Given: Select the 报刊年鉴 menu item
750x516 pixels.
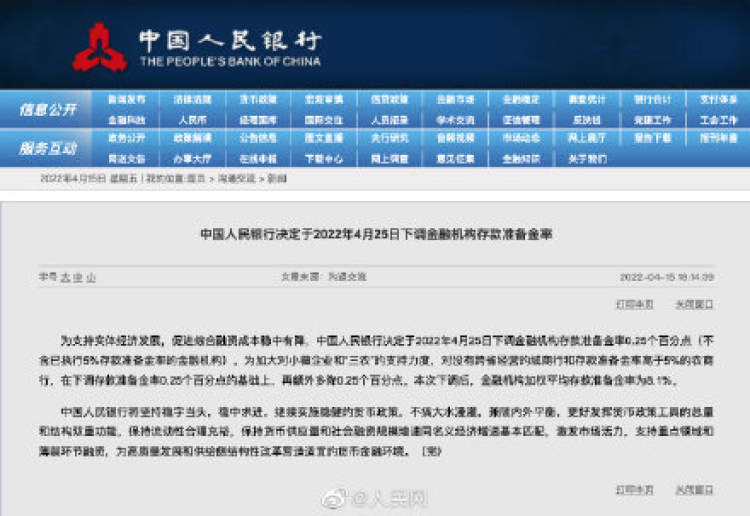Looking at the screenshot, I should click(718, 138).
